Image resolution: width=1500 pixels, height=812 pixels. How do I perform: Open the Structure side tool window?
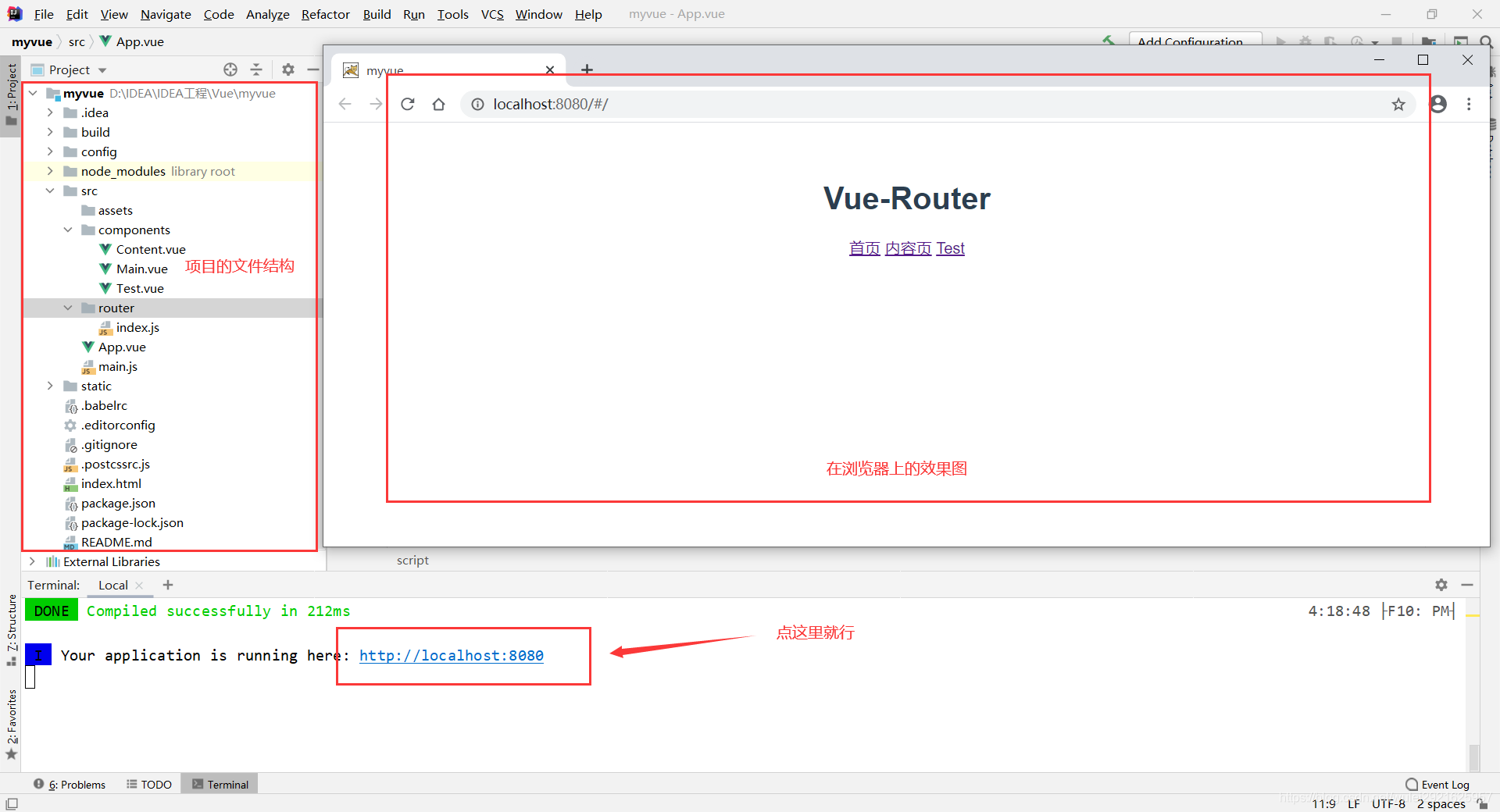point(12,630)
